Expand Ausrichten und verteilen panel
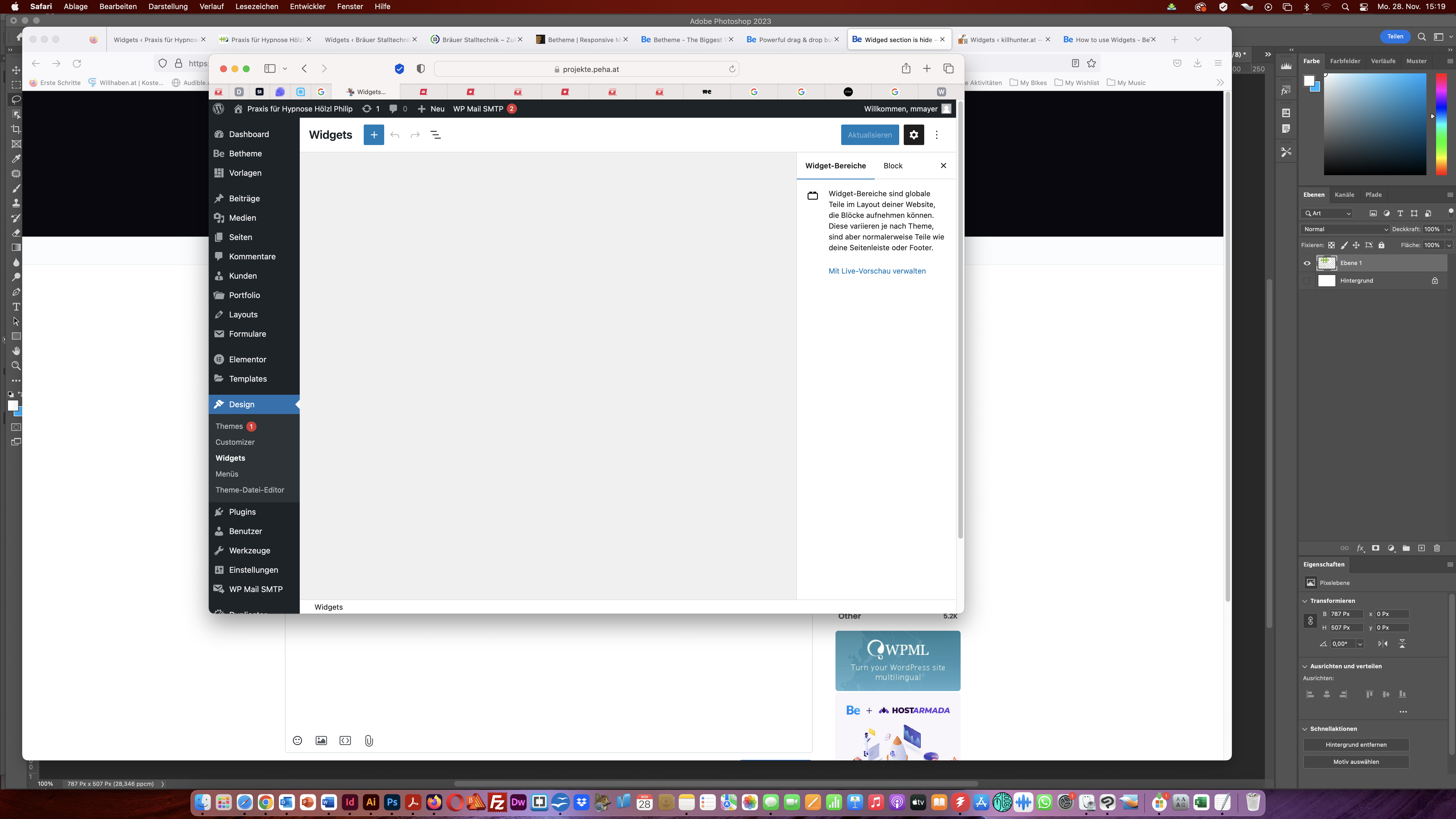 point(1305,665)
